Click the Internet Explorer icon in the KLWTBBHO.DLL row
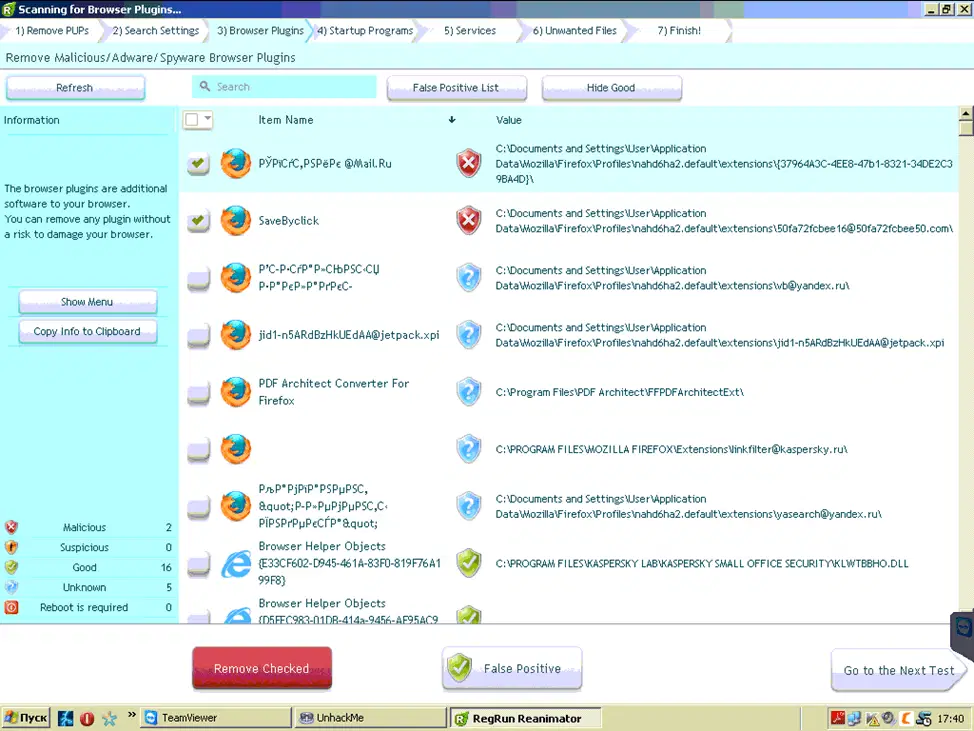The height and width of the screenshot is (731, 974). pos(236,564)
